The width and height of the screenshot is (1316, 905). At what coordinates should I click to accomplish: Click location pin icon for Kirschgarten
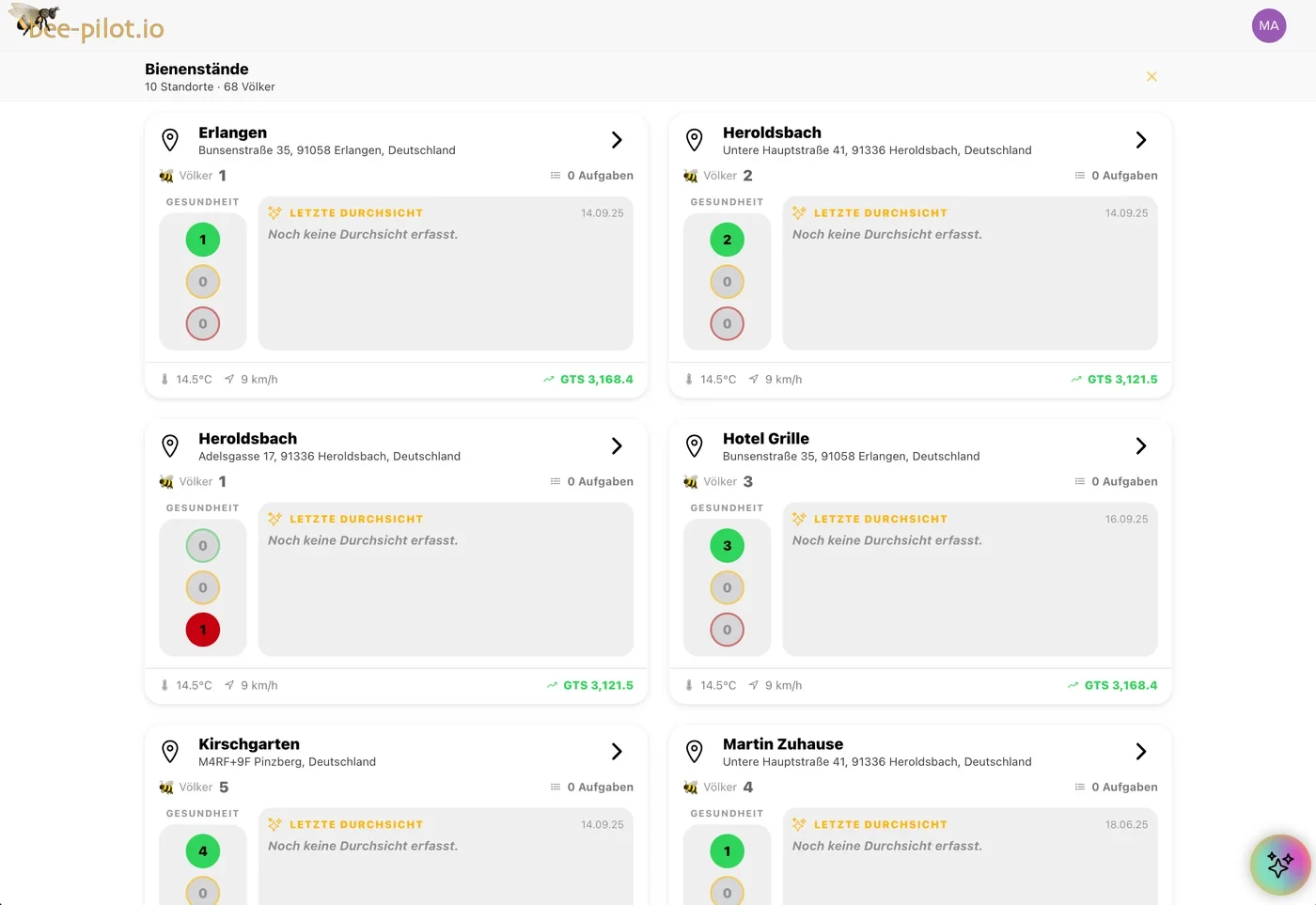click(170, 751)
